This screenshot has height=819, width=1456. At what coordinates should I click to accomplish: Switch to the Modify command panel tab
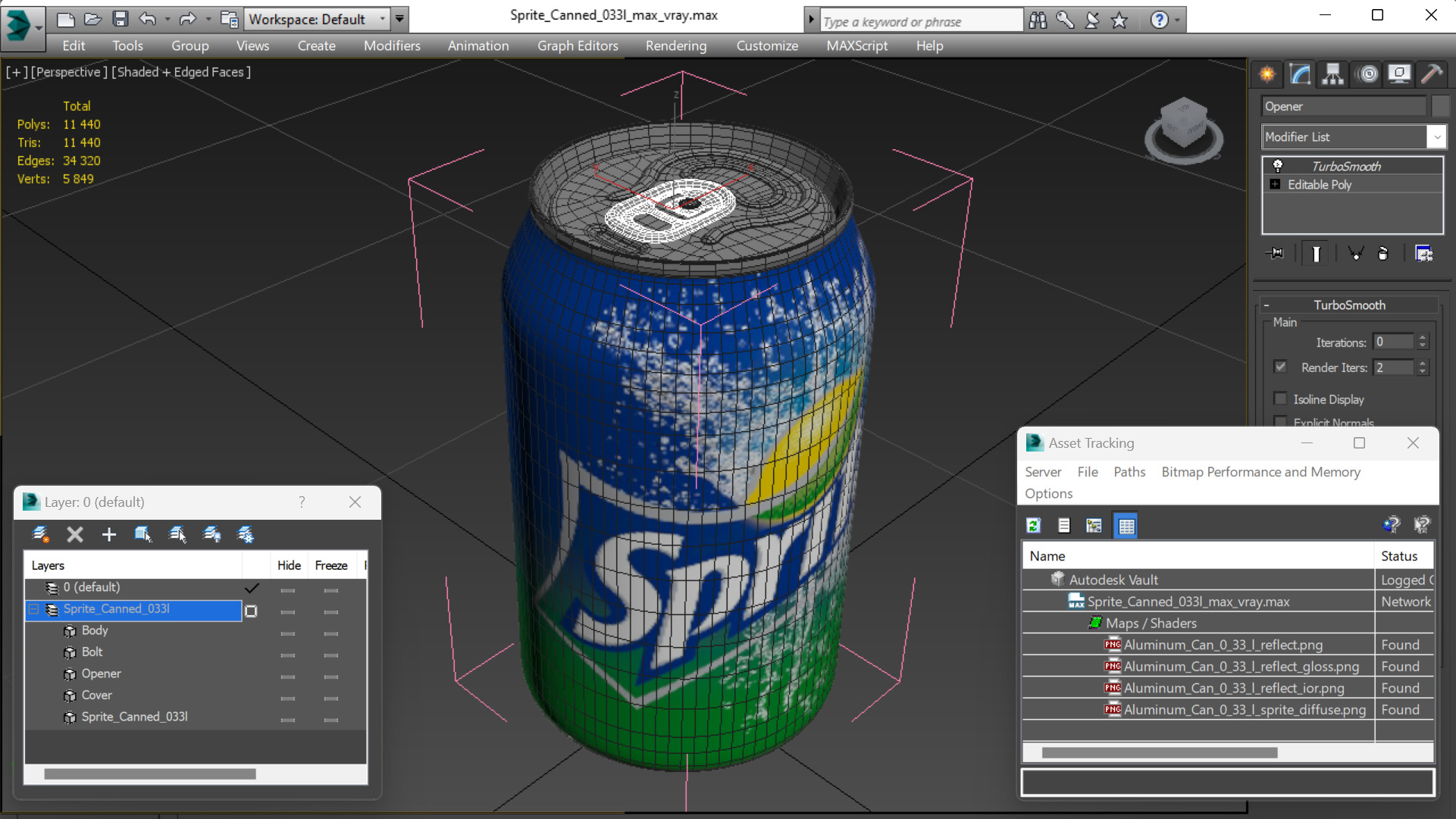point(1300,74)
